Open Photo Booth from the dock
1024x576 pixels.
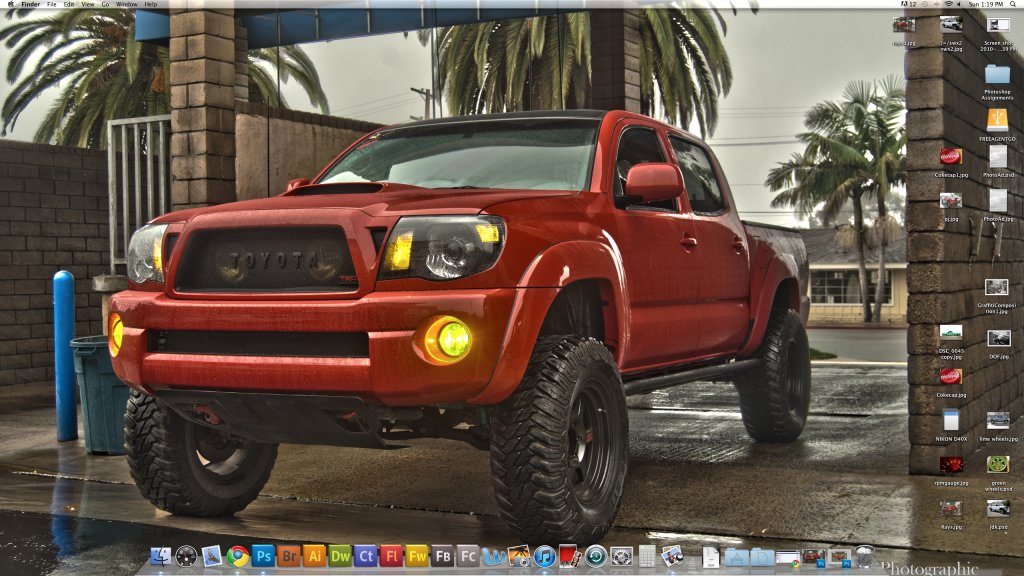pyautogui.click(x=569, y=556)
